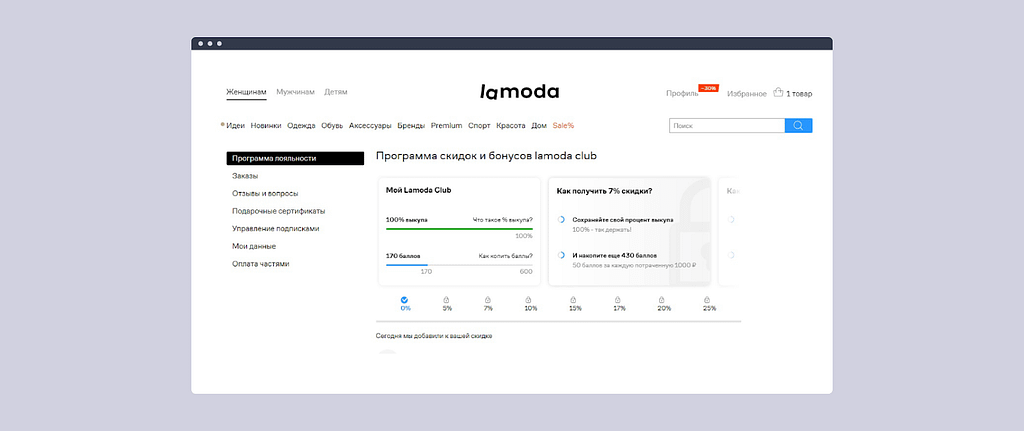Click the 'Как получить 7% скидки?' card
The height and width of the screenshot is (431, 1024).
click(630, 231)
